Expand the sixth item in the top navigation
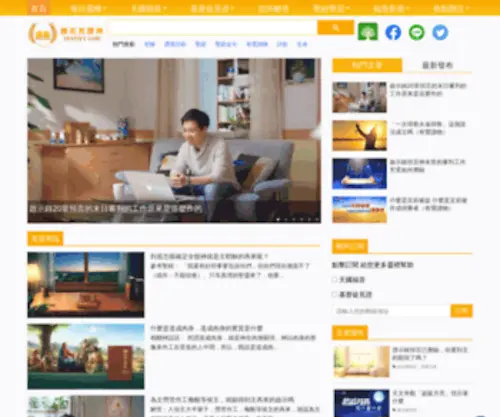 (331, 8)
